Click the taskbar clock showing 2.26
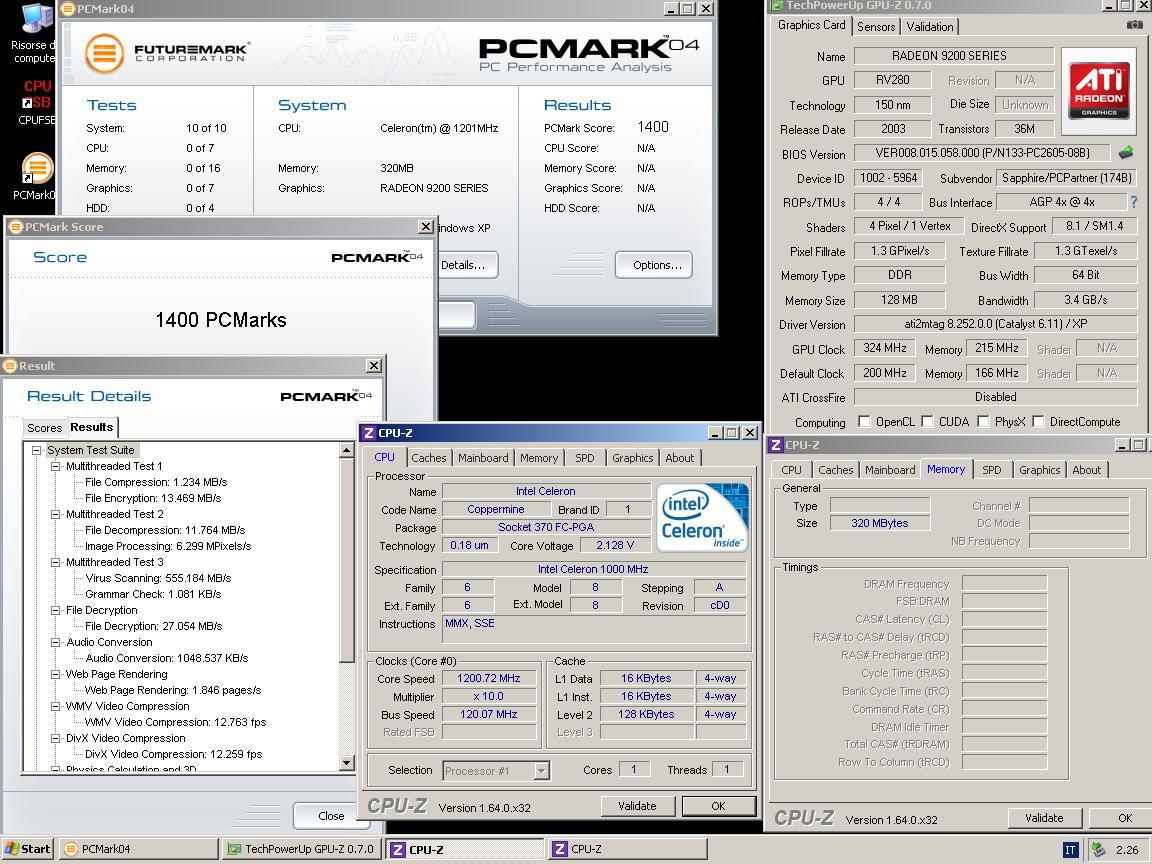 point(1127,849)
